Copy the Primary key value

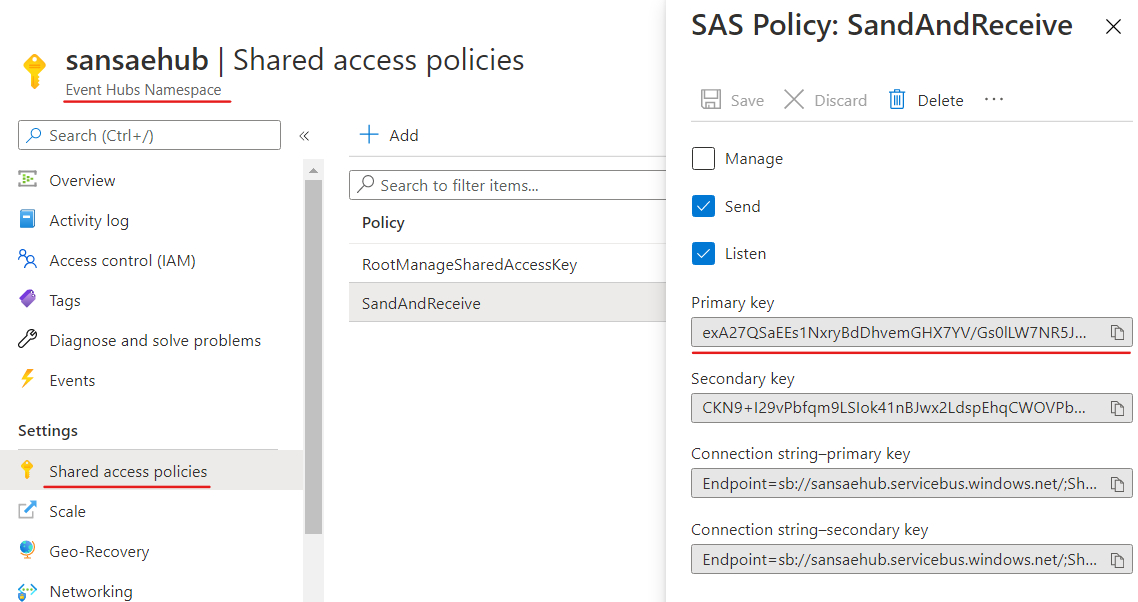1117,332
